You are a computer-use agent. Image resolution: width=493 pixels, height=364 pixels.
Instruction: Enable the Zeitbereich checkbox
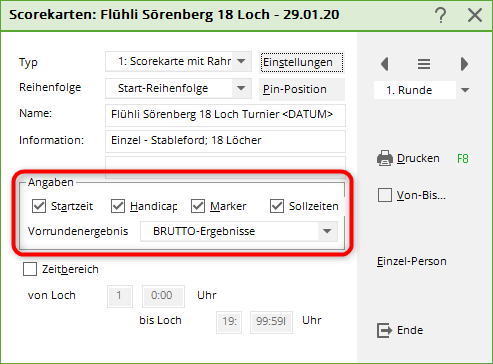pyautogui.click(x=30, y=269)
